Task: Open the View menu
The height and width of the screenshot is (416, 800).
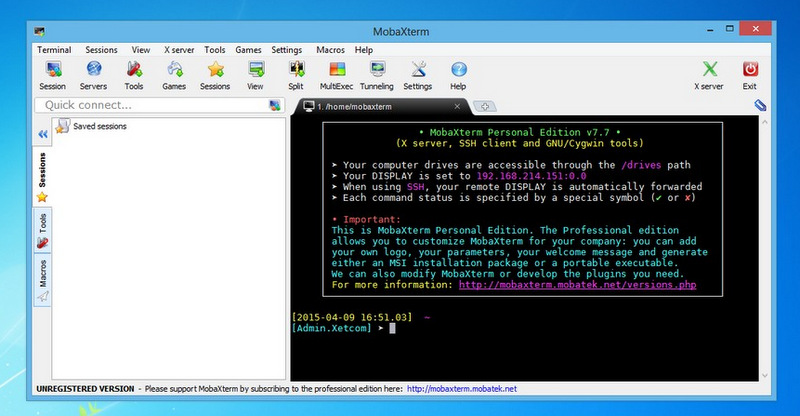Action: (141, 50)
